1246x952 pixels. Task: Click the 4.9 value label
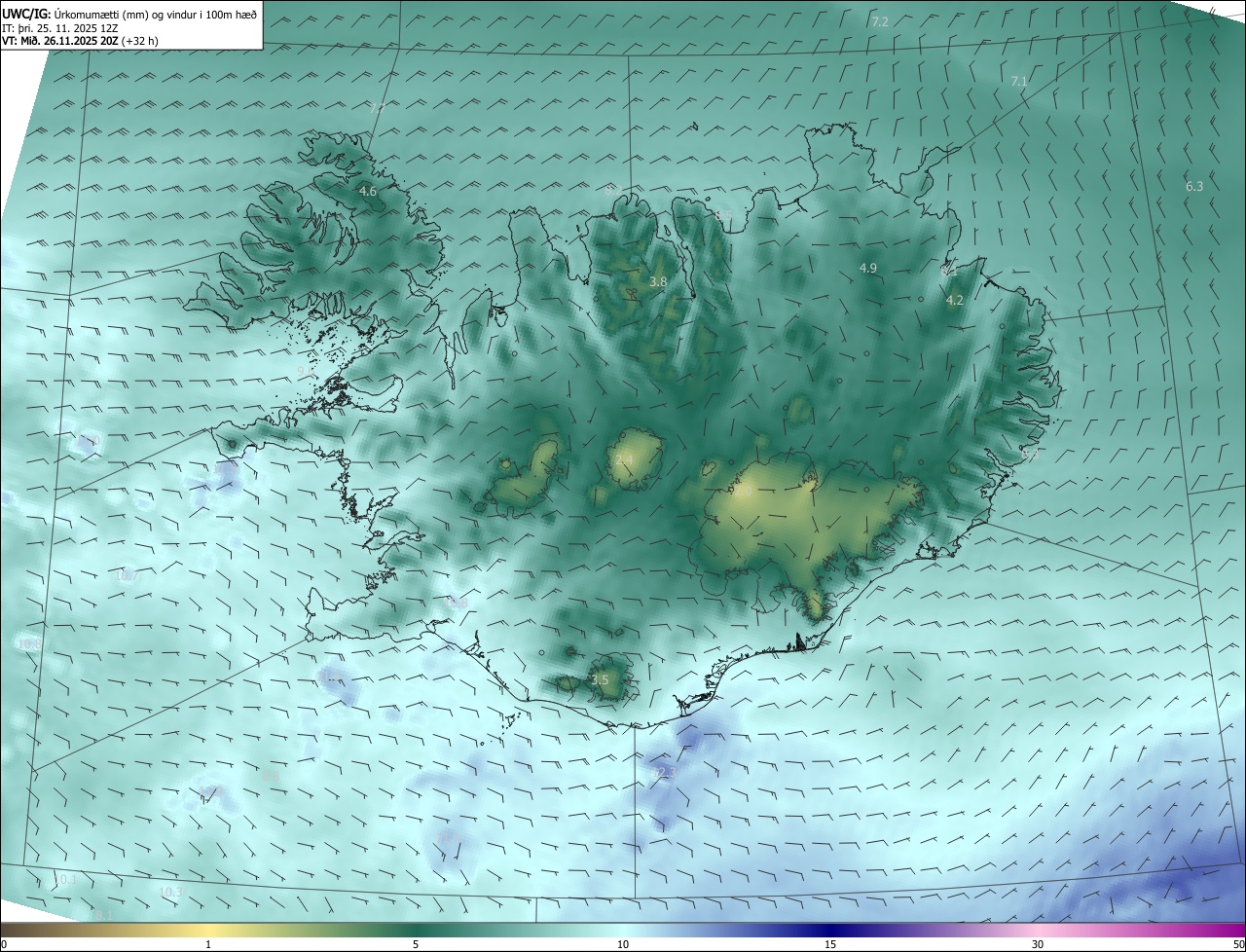tap(868, 269)
